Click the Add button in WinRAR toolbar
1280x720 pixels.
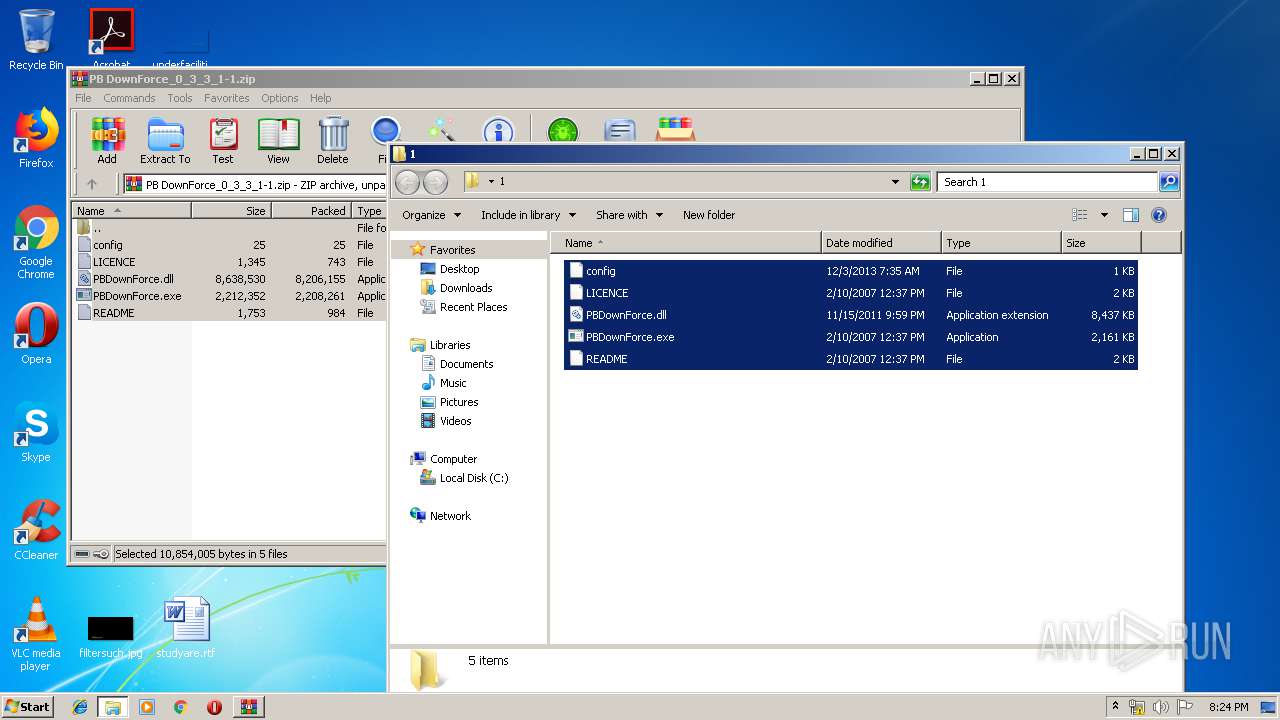(107, 141)
